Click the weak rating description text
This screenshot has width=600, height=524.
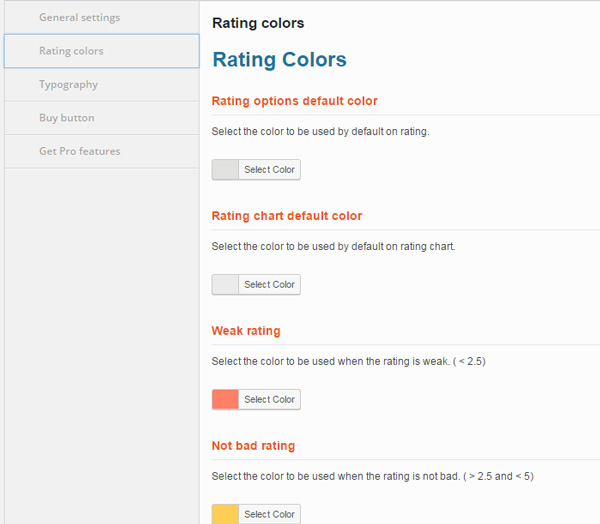349,361
